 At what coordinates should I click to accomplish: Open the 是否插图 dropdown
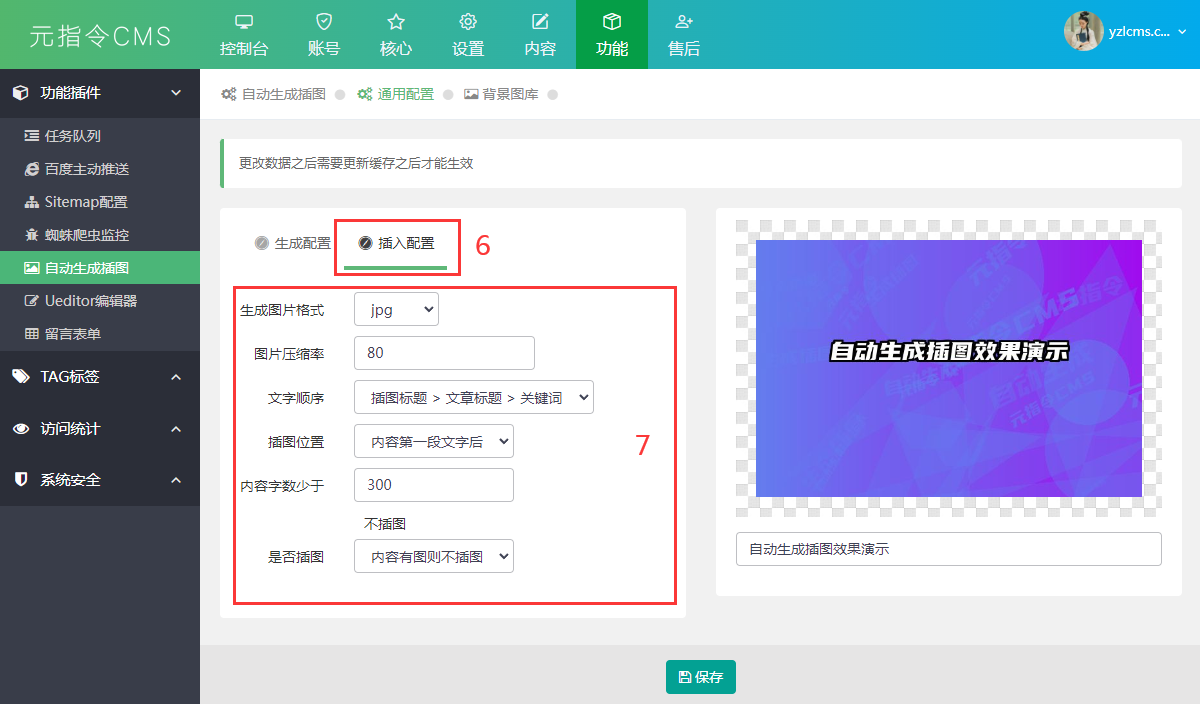coord(433,556)
